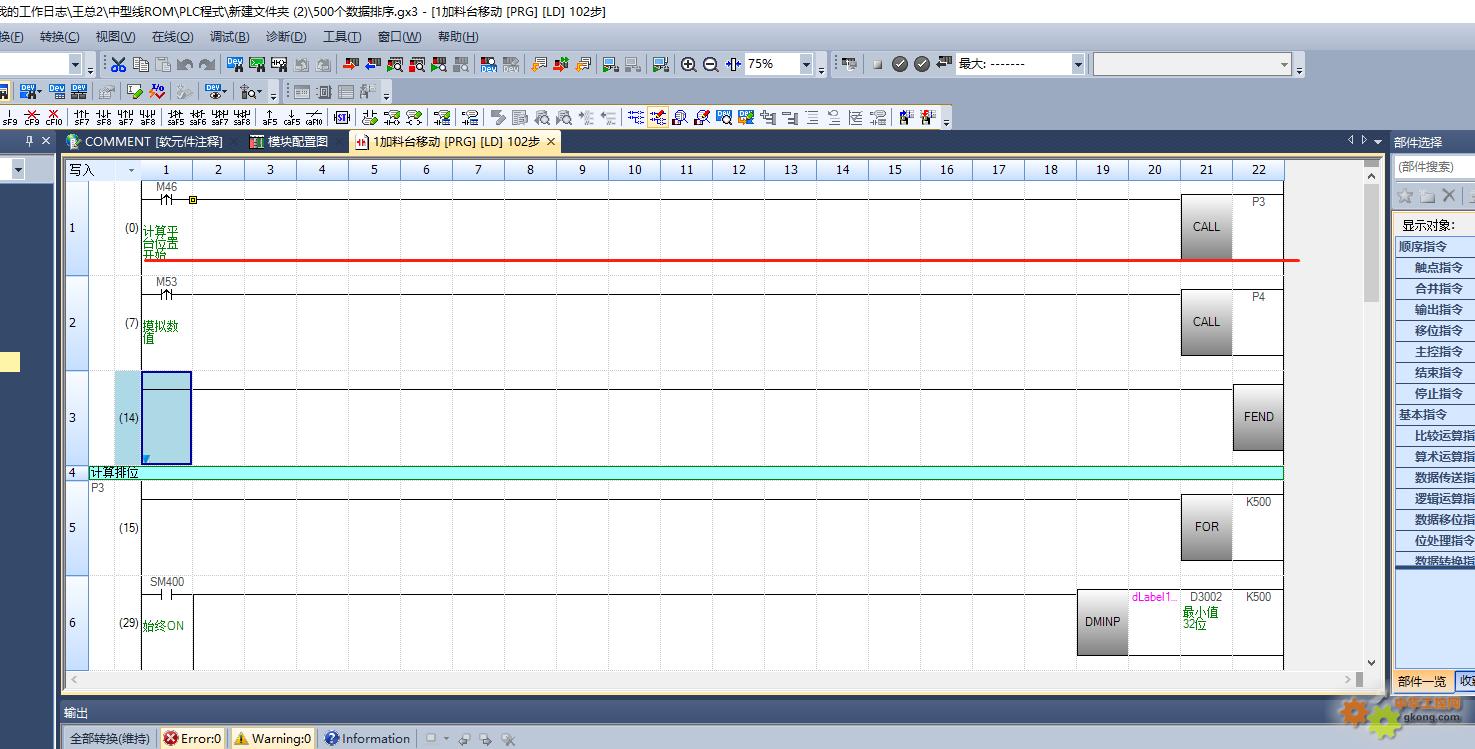
Task: Click the Zoom Out magnifier icon
Action: [711, 64]
